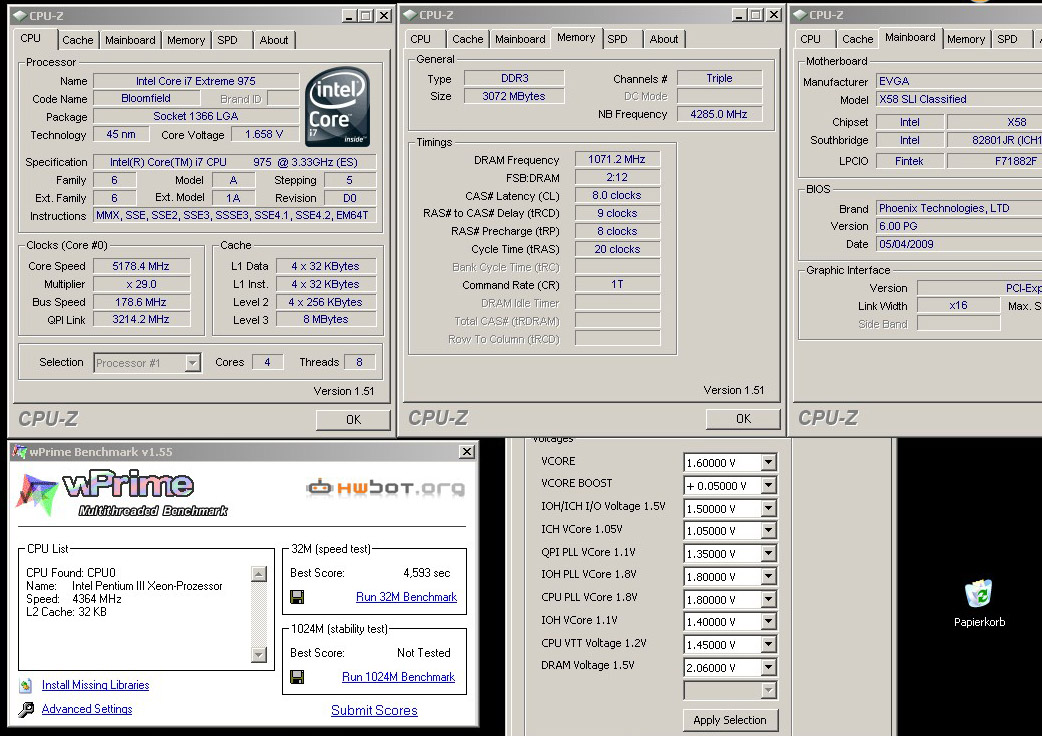Click the Intel Core i7 logo badge
The width and height of the screenshot is (1042, 736).
(x=337, y=107)
